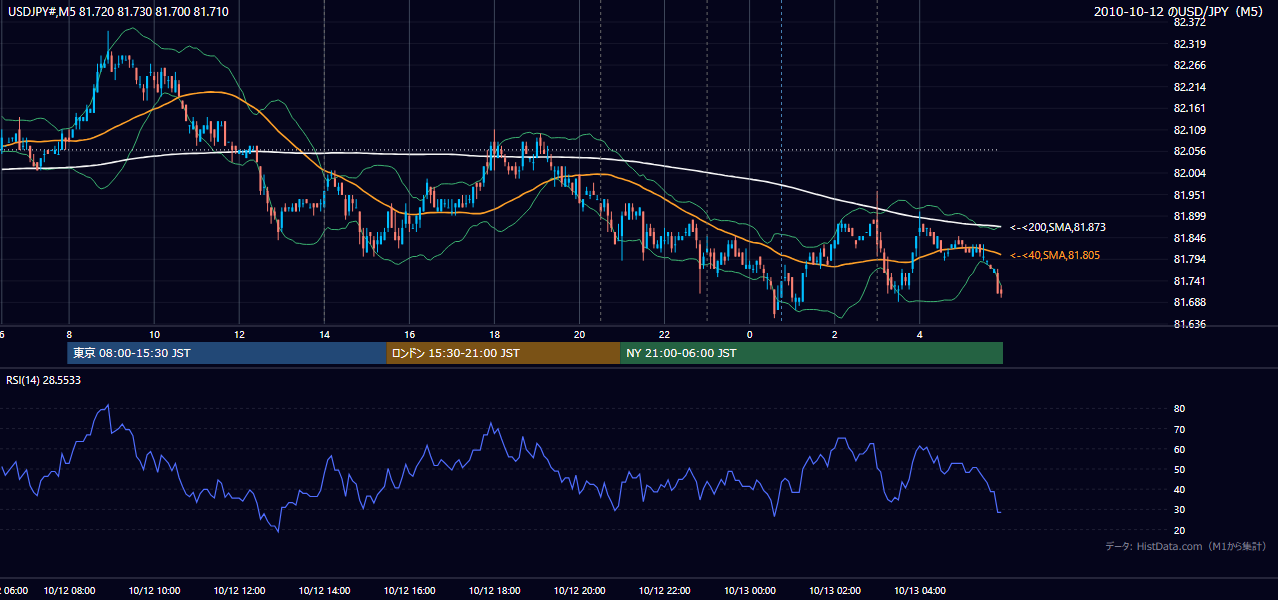
Task: Click the 10/12 18:00 date axis label
Action: [494, 591]
